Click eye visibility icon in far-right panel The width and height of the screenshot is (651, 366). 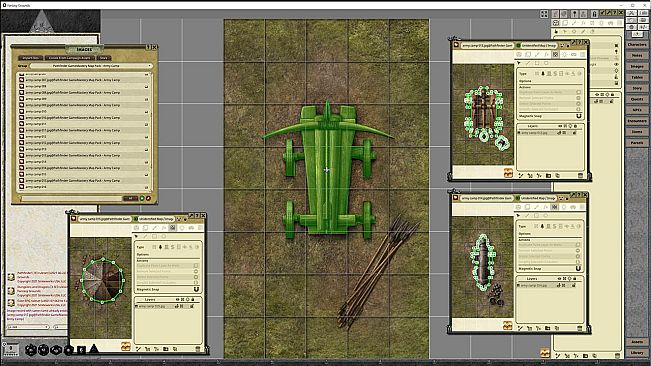(617, 65)
